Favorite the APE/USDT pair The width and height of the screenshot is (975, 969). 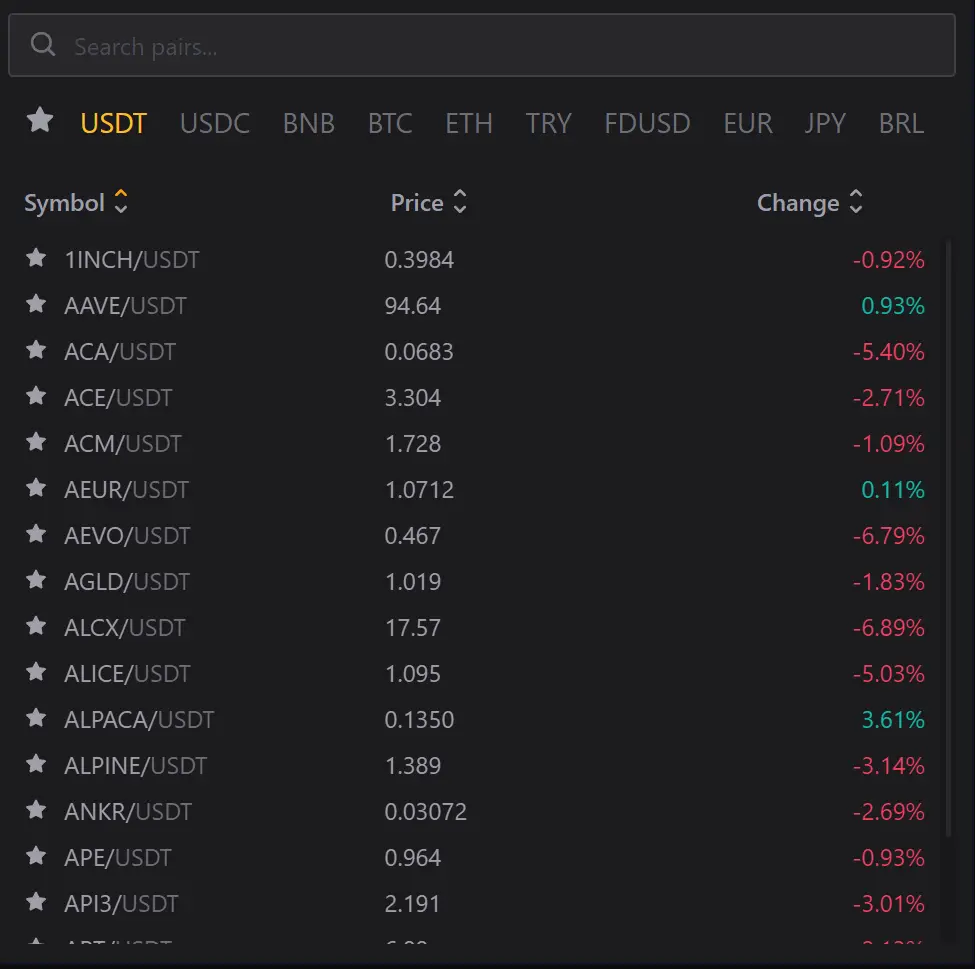pyautogui.click(x=36, y=857)
